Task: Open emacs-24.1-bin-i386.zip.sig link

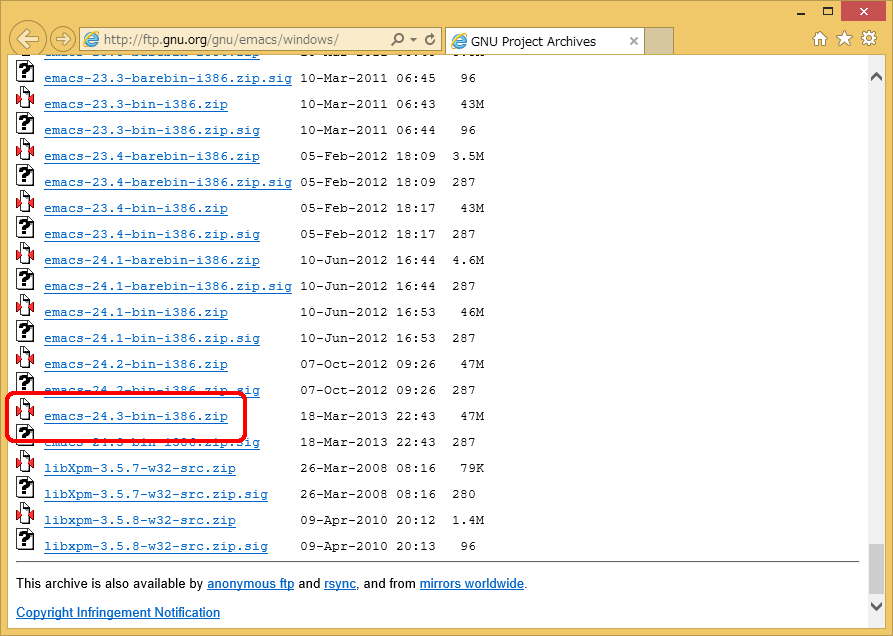Action: click(x=152, y=338)
